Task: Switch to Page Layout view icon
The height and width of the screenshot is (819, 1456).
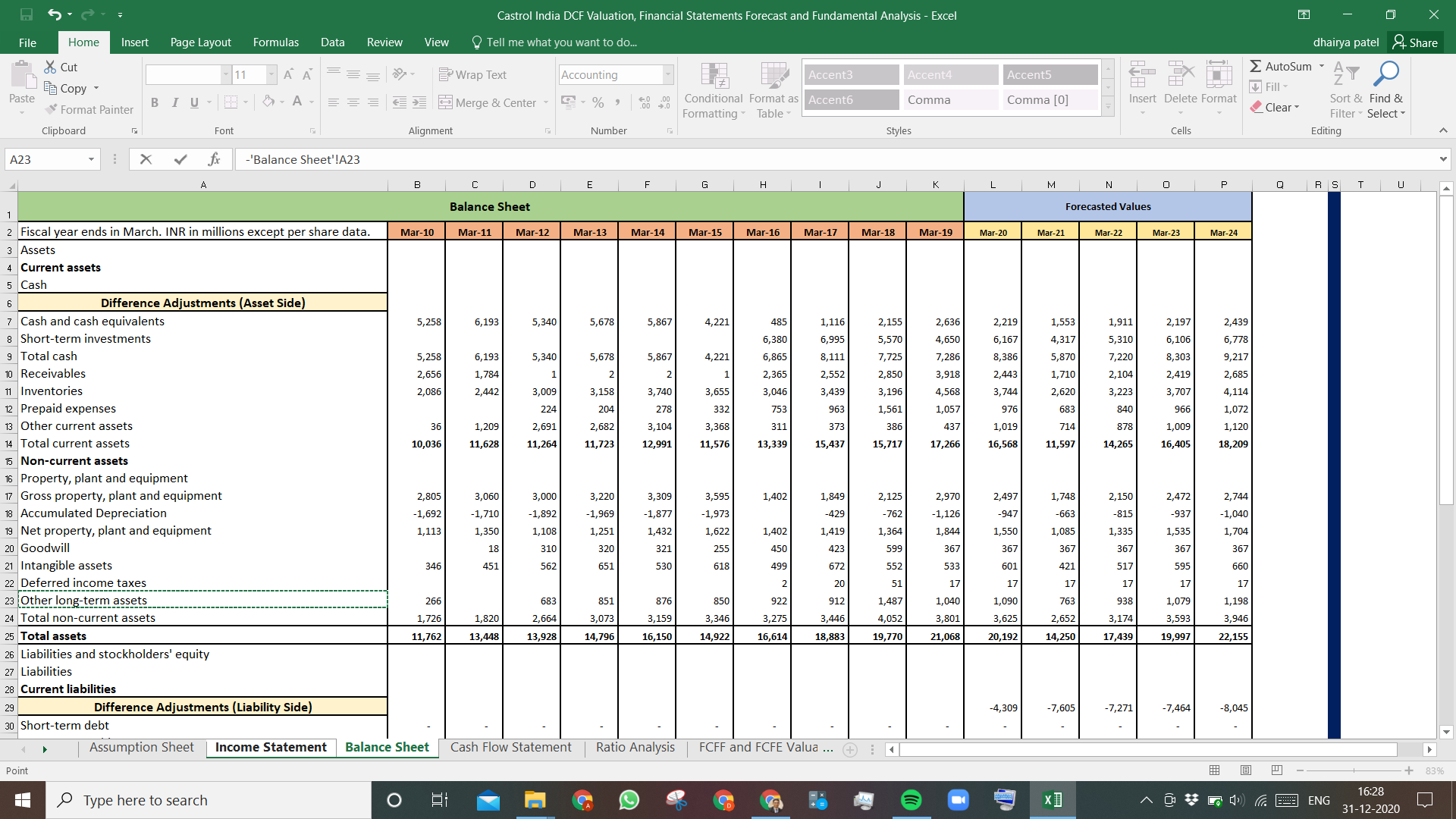Action: 1246,770
